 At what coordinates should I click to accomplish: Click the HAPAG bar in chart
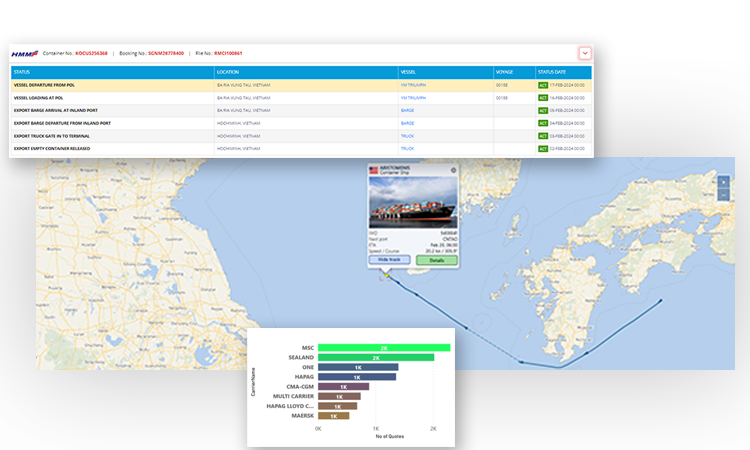click(357, 377)
